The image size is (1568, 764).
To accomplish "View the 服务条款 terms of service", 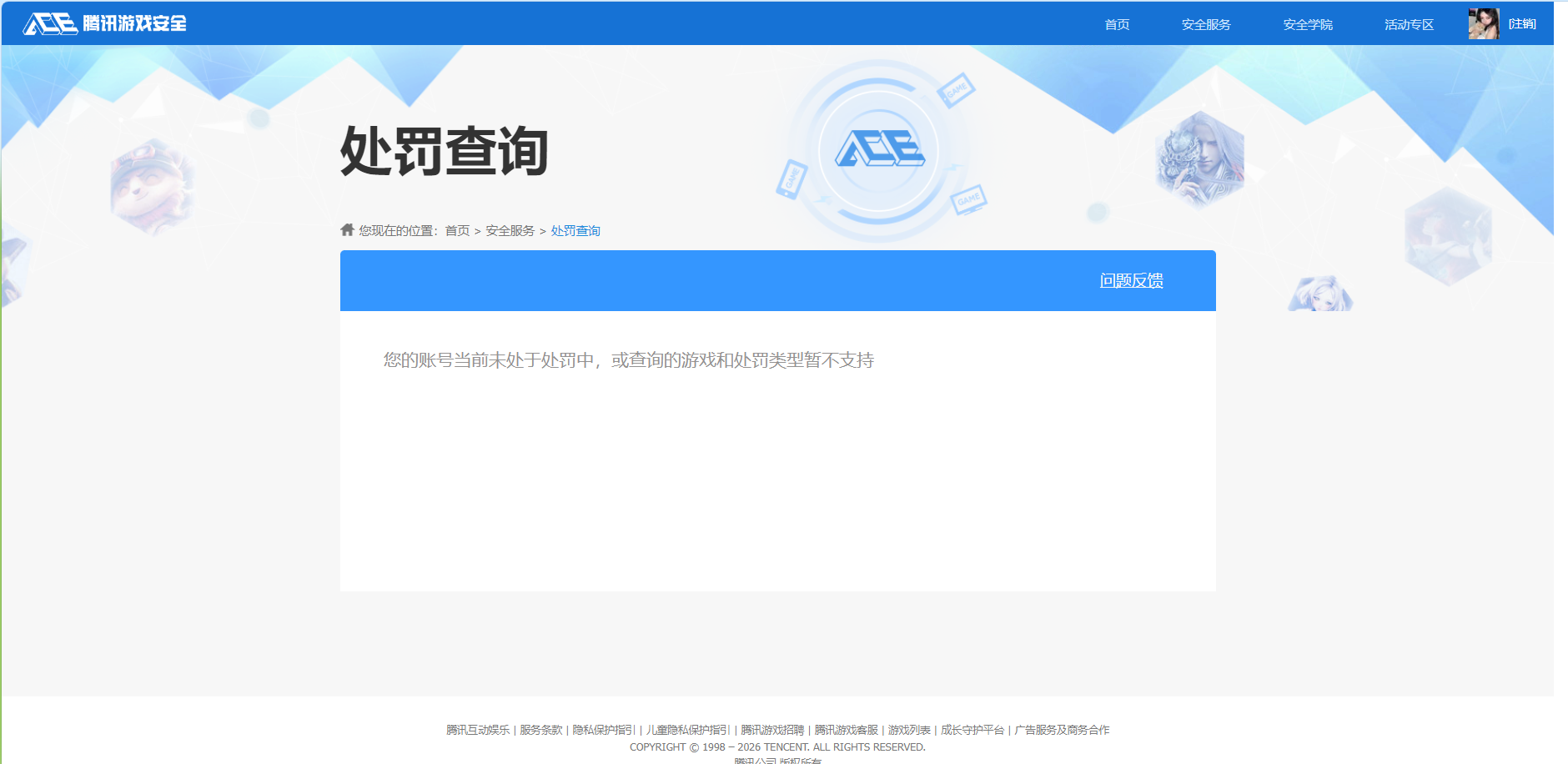I will 540,729.
